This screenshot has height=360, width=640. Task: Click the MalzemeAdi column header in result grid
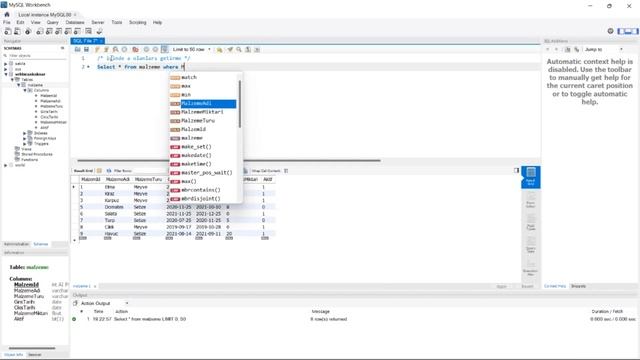(x=118, y=179)
